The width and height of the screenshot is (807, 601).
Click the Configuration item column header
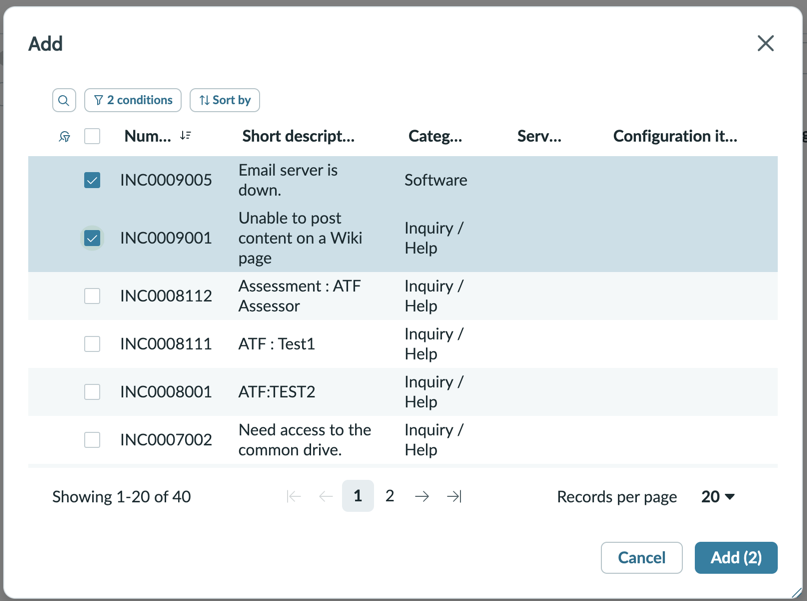pos(675,136)
